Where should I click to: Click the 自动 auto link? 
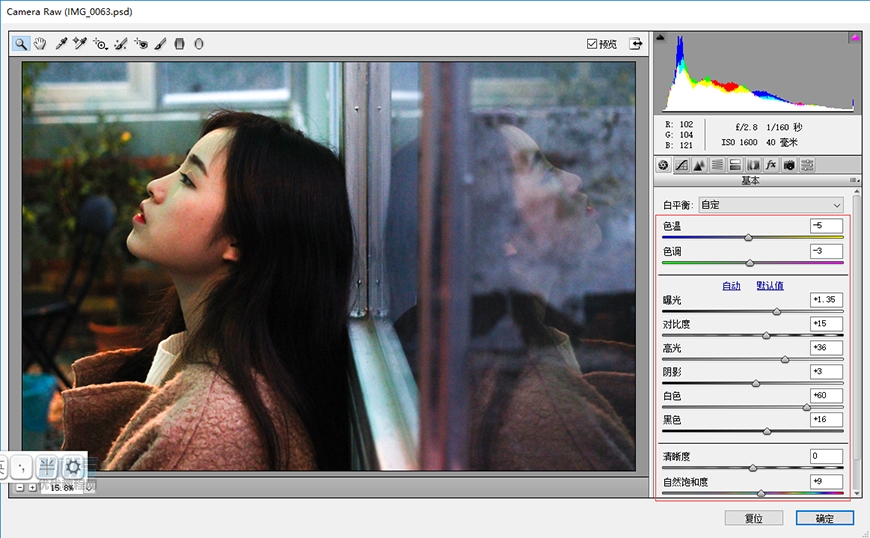click(x=731, y=286)
